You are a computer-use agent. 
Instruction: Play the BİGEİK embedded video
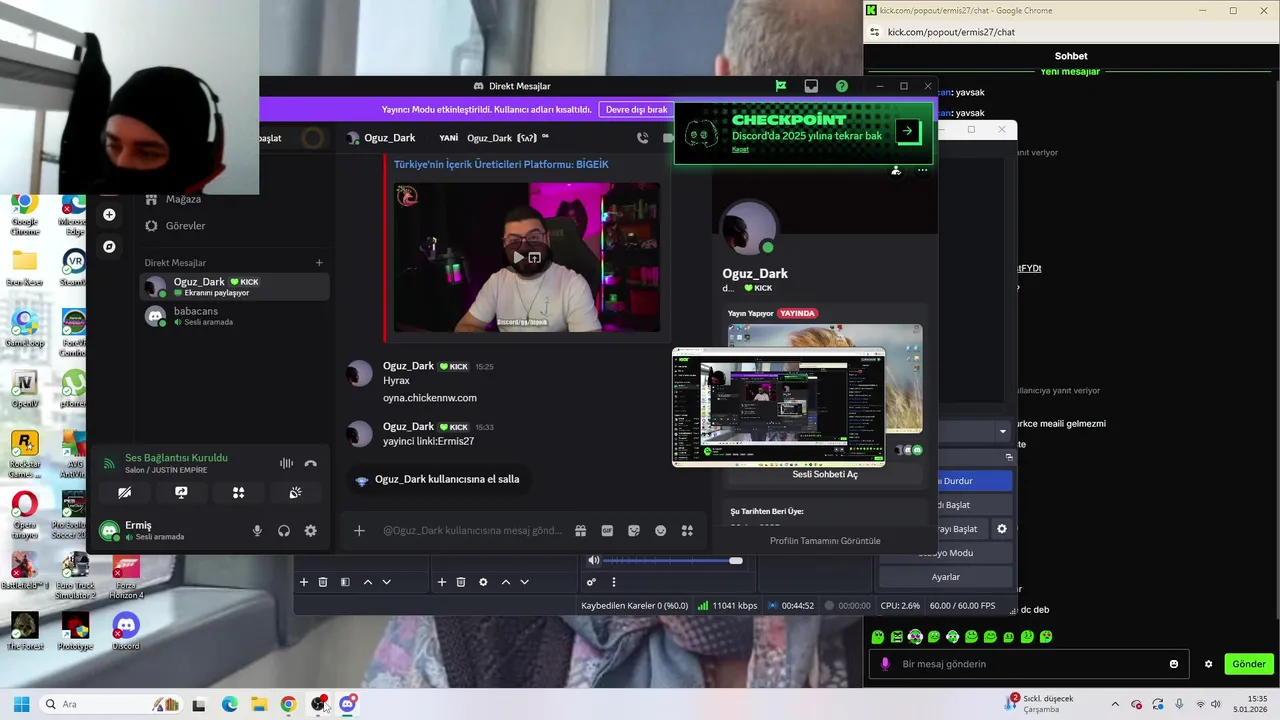(518, 257)
